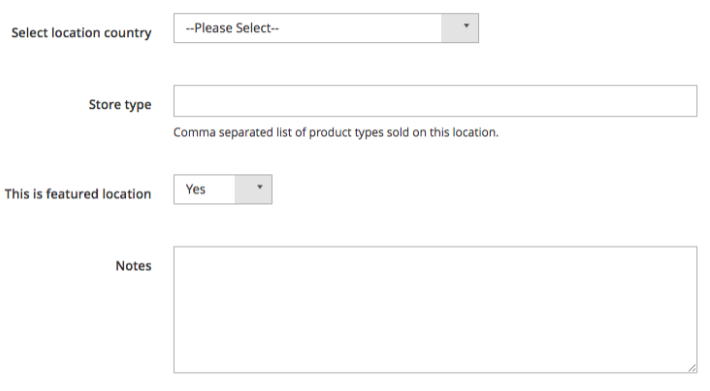The height and width of the screenshot is (391, 710).
Task: Click the 'This is featured location' label
Action: click(78, 194)
